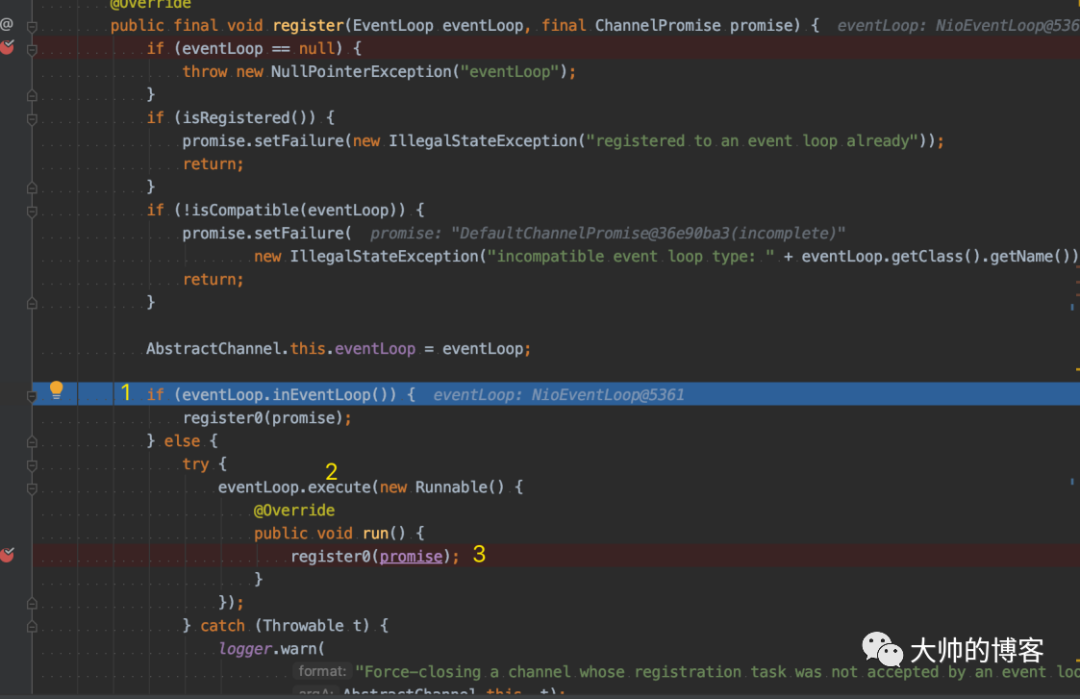Click ChannelPromise promise parameter in signature
The image size is (1080, 699).
click(x=693, y=25)
